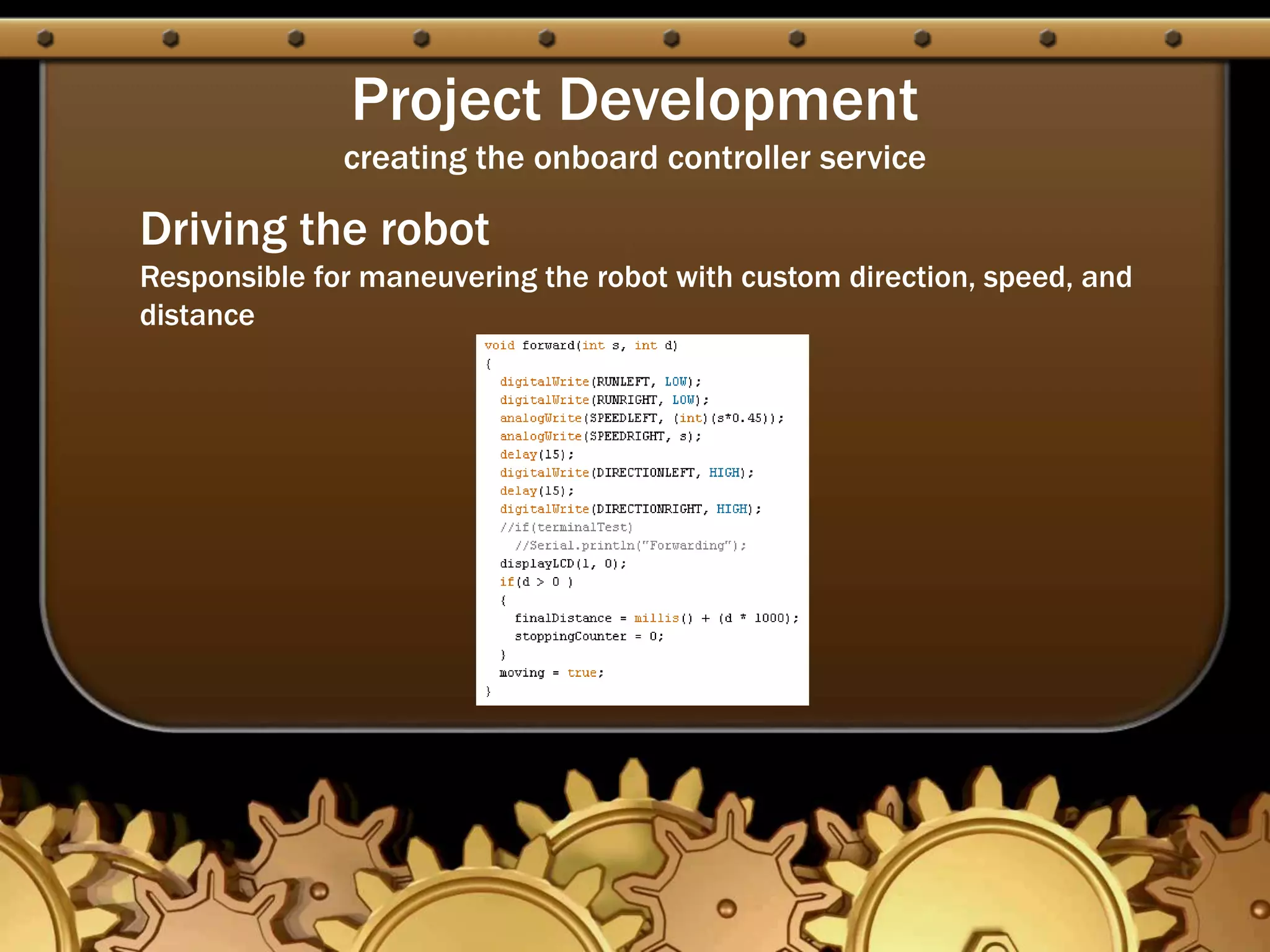
Task: Click code line 'digitalWrite(RUNRIGHT, LOW);'
Action: coord(604,400)
